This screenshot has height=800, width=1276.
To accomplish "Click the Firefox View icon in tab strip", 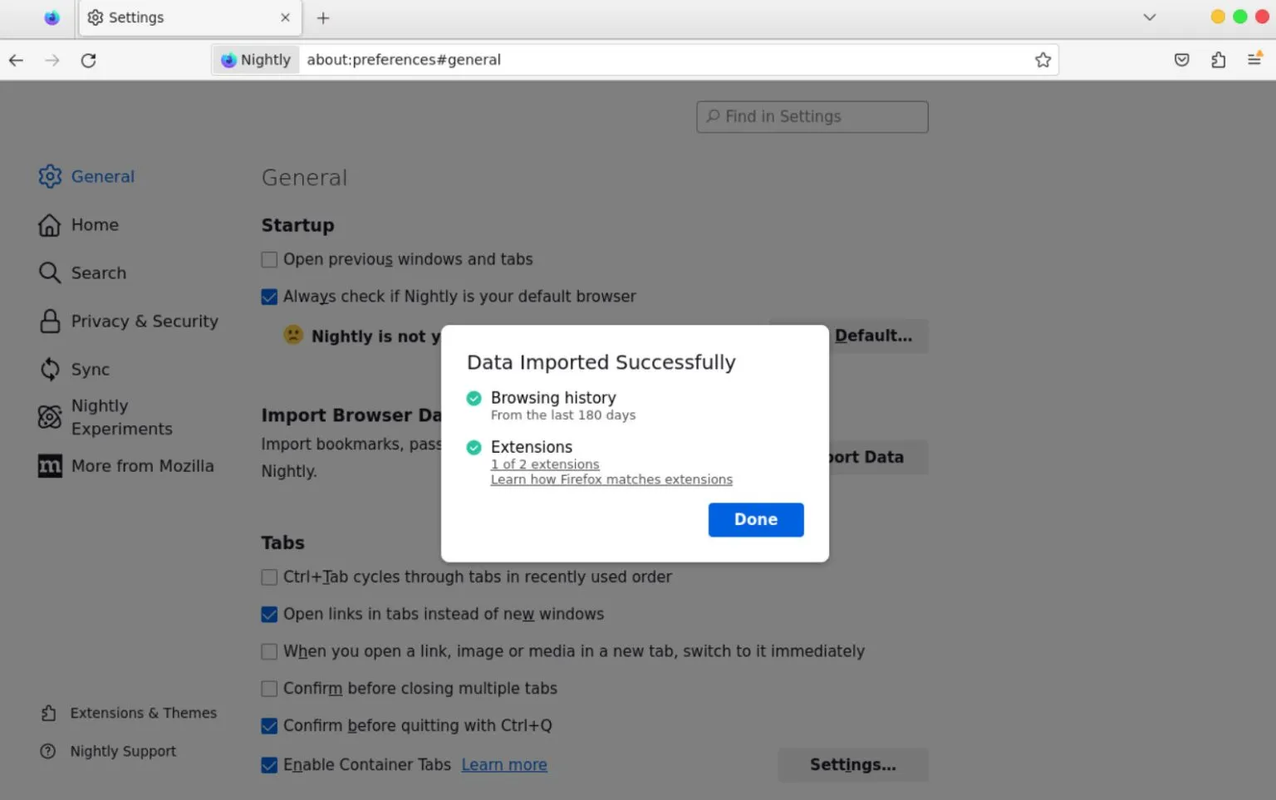I will tap(52, 18).
